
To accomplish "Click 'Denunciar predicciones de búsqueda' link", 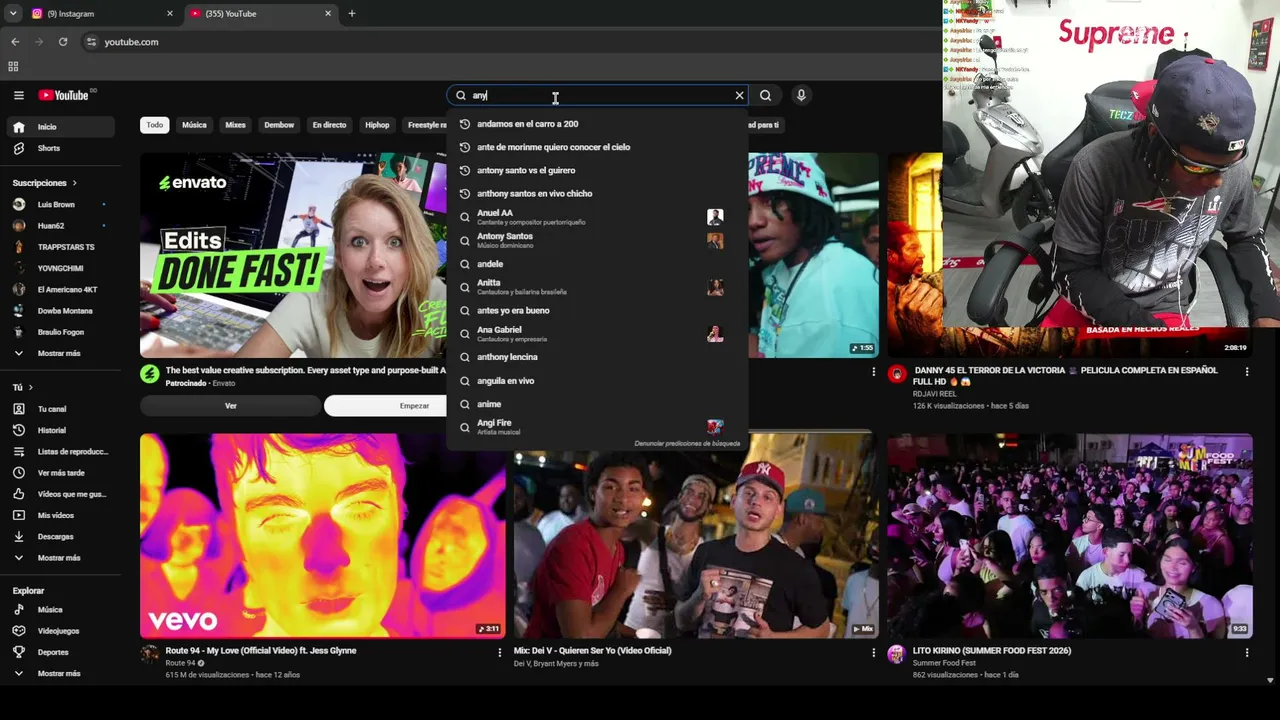I will click(687, 443).
